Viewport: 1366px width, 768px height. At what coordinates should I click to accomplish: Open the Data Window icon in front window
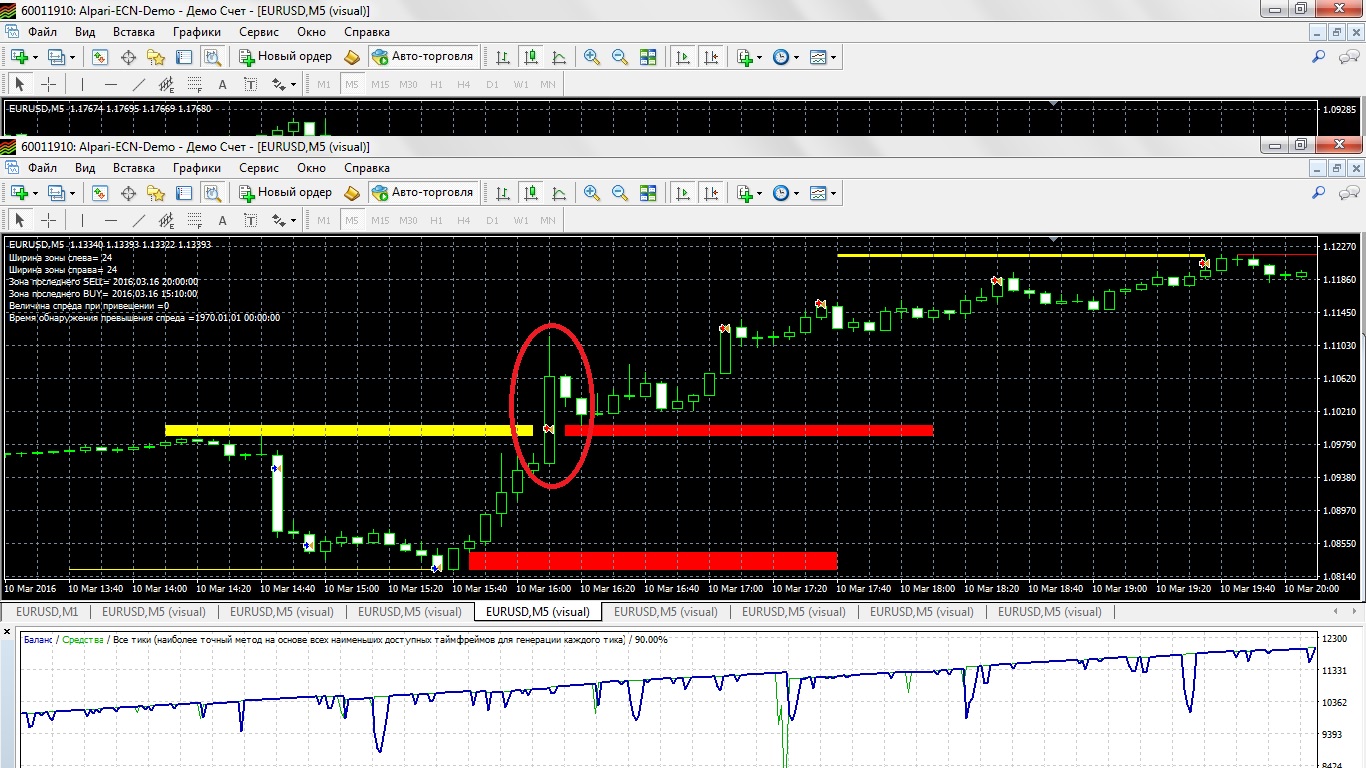(x=128, y=193)
